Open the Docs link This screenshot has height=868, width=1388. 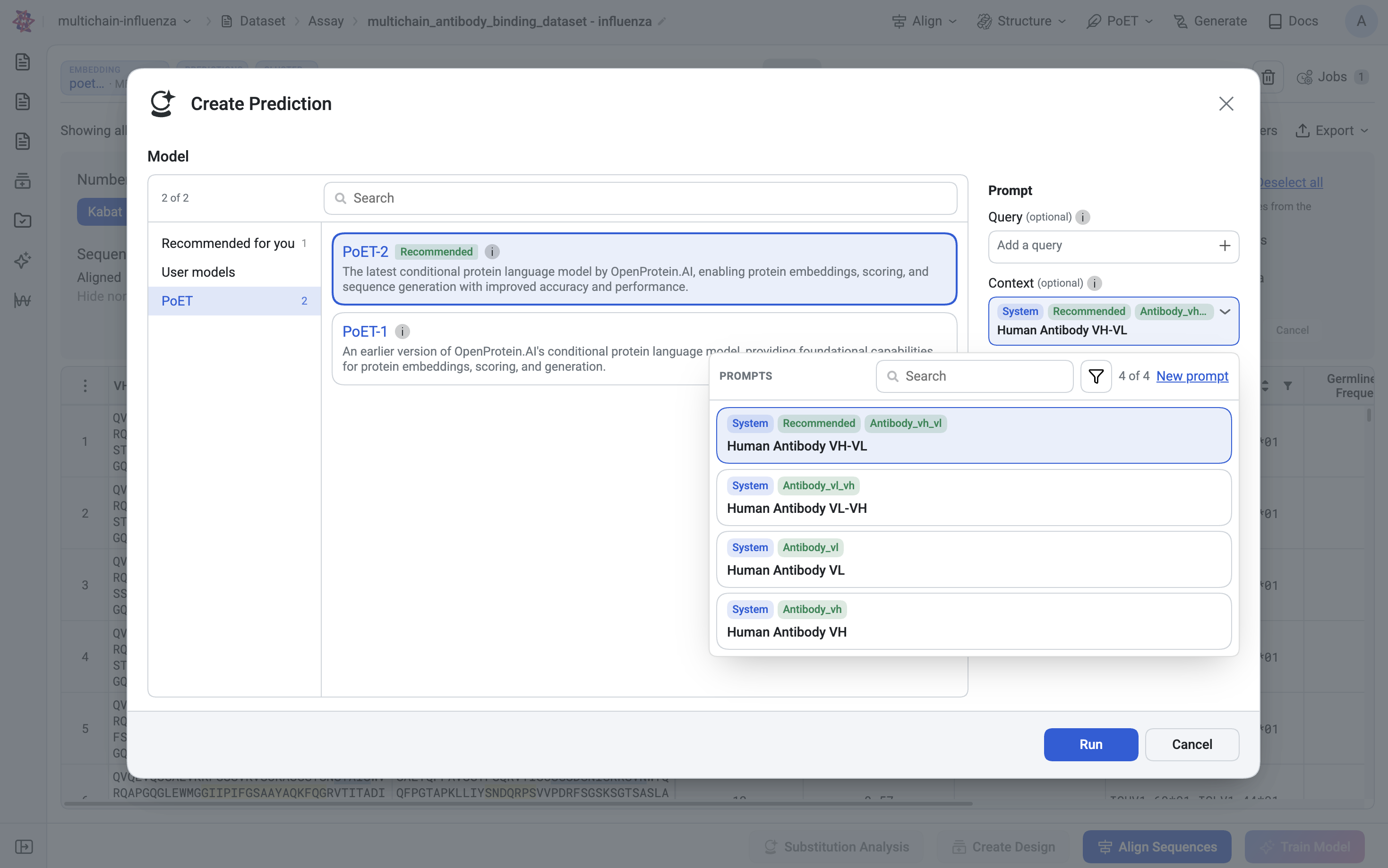click(x=1293, y=21)
